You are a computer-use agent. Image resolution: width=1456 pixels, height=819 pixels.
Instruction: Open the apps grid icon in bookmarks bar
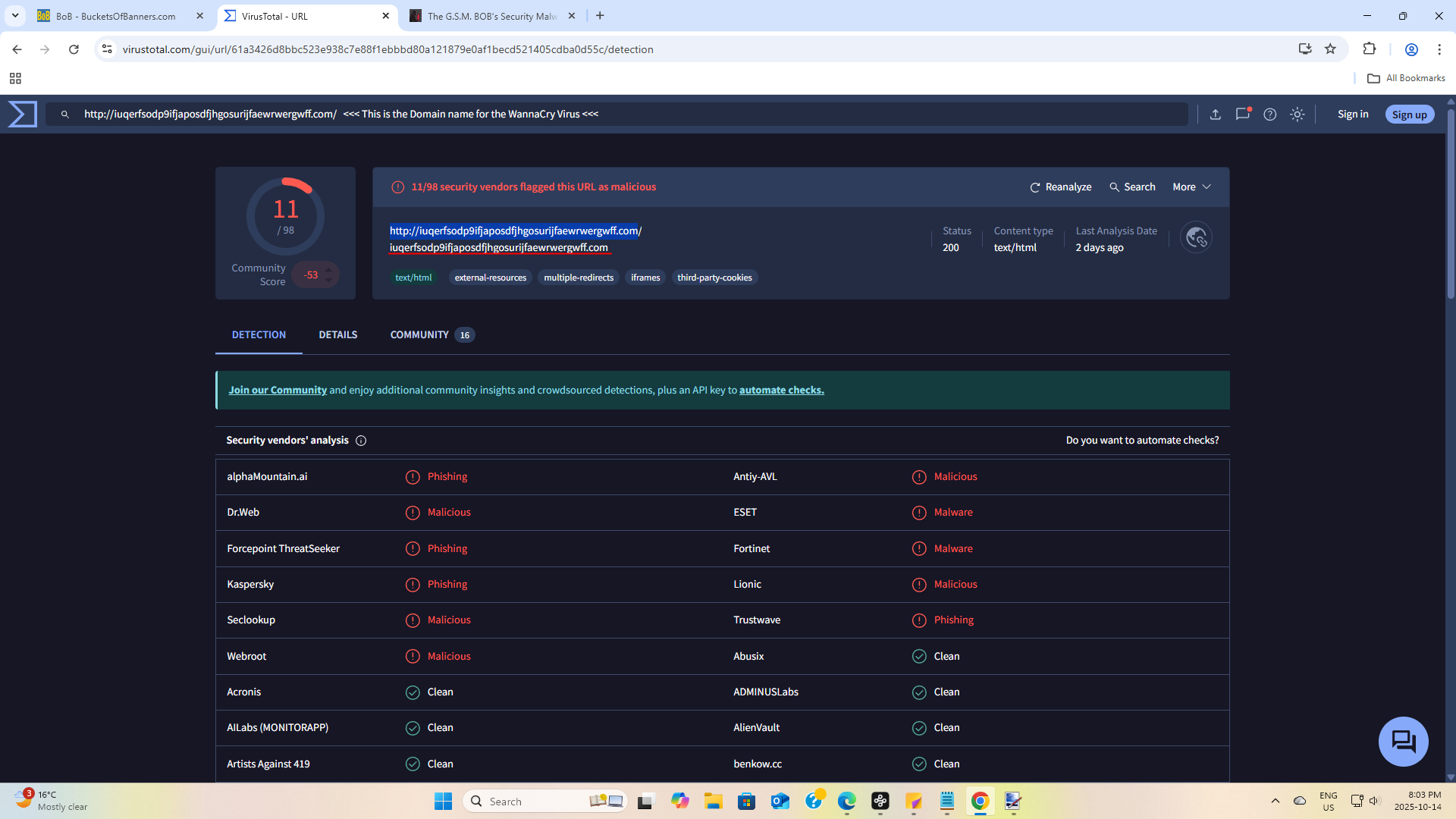tap(15, 78)
